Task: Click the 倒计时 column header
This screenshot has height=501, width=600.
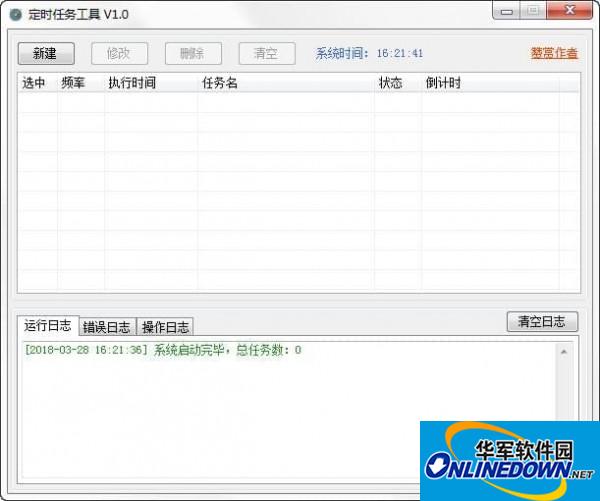Action: 491,83
